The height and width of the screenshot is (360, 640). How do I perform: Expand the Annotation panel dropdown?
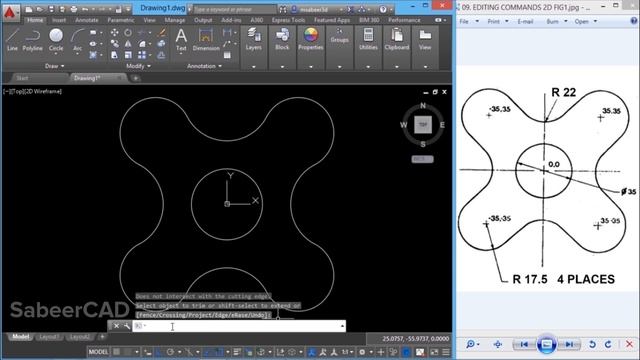pos(204,66)
